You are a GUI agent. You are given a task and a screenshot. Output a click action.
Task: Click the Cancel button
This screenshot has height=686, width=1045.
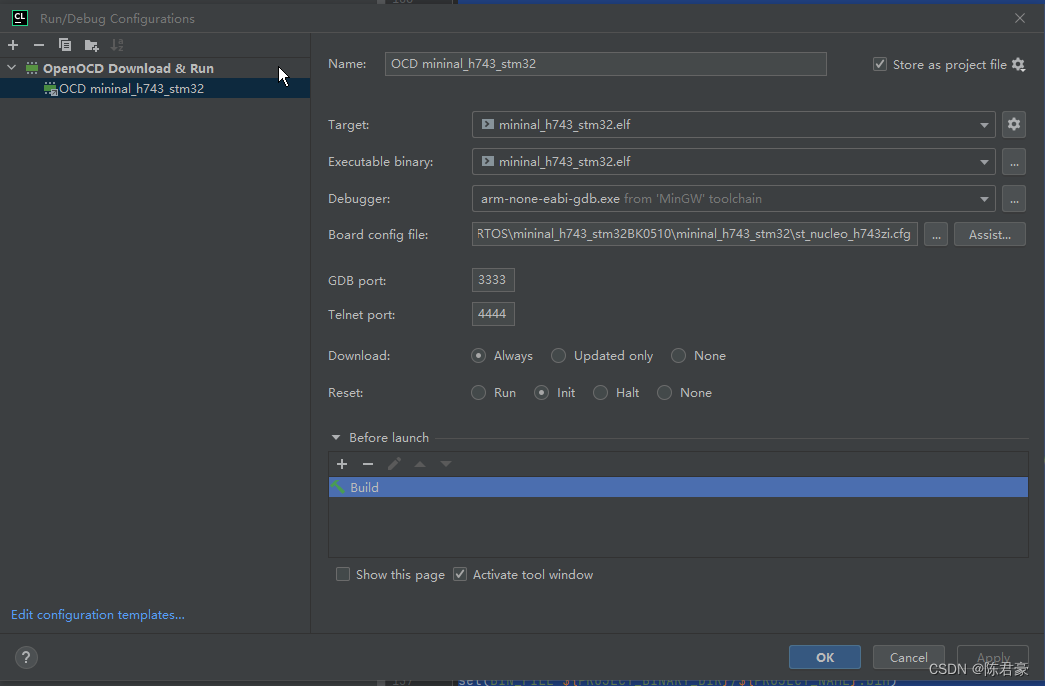pos(908,657)
